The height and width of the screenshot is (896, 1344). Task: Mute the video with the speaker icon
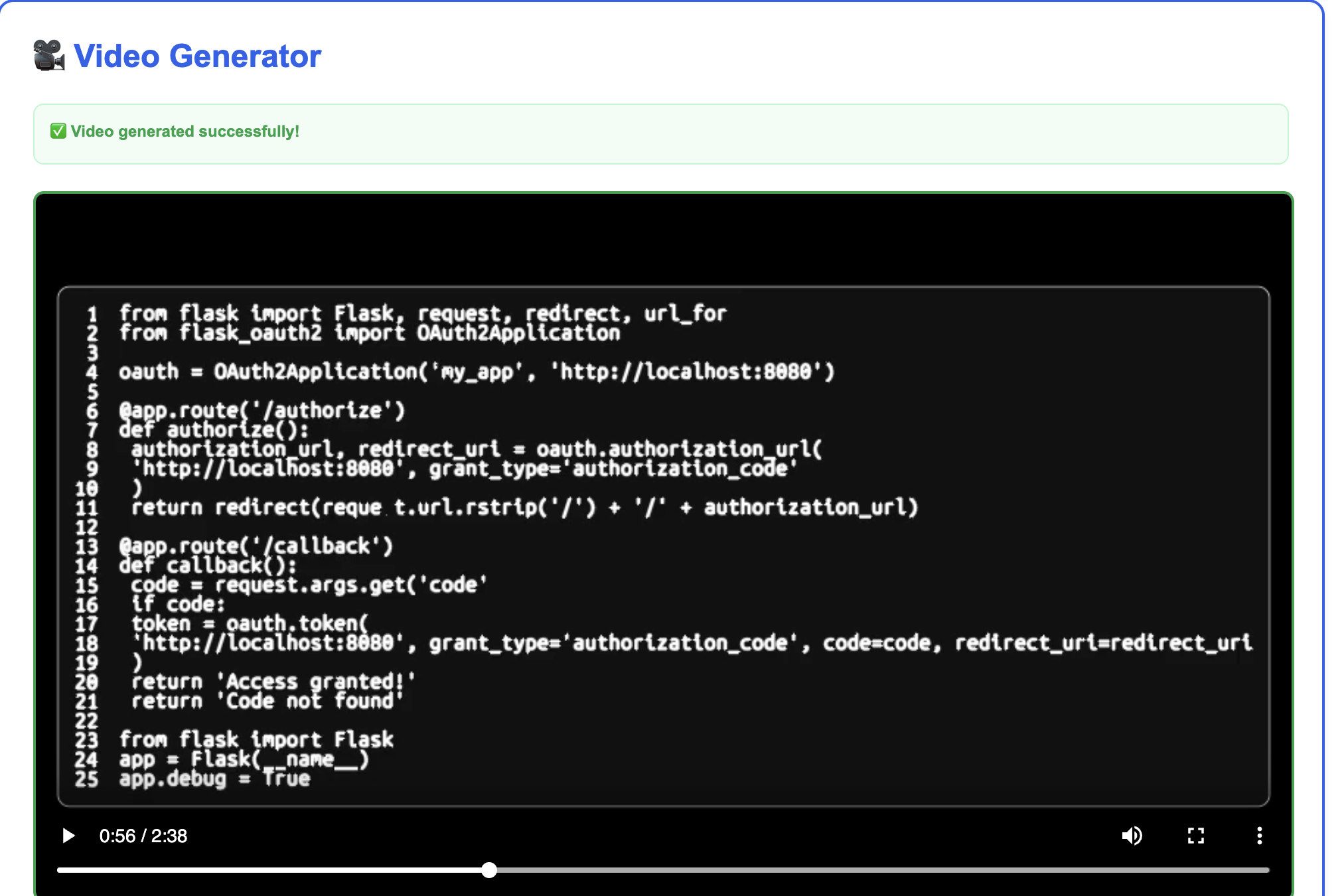(x=1132, y=836)
